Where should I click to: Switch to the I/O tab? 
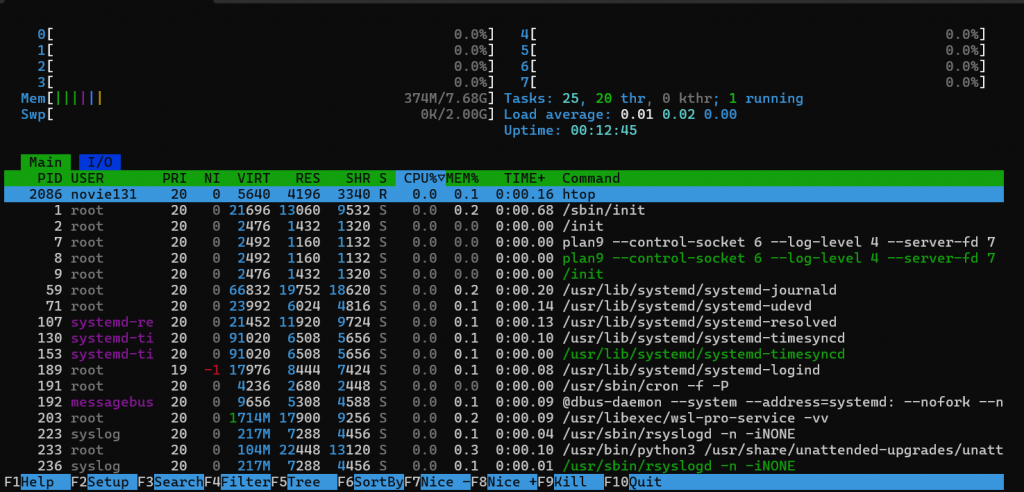pyautogui.click(x=99, y=162)
